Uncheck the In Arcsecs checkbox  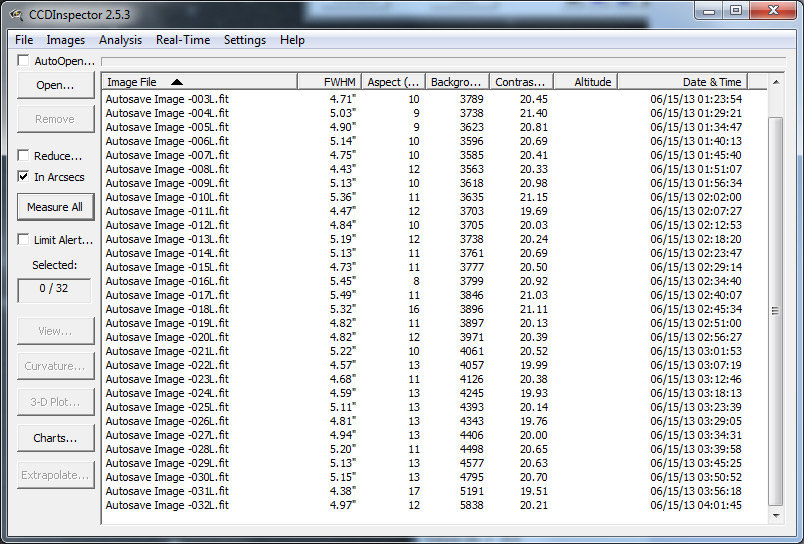click(x=23, y=176)
